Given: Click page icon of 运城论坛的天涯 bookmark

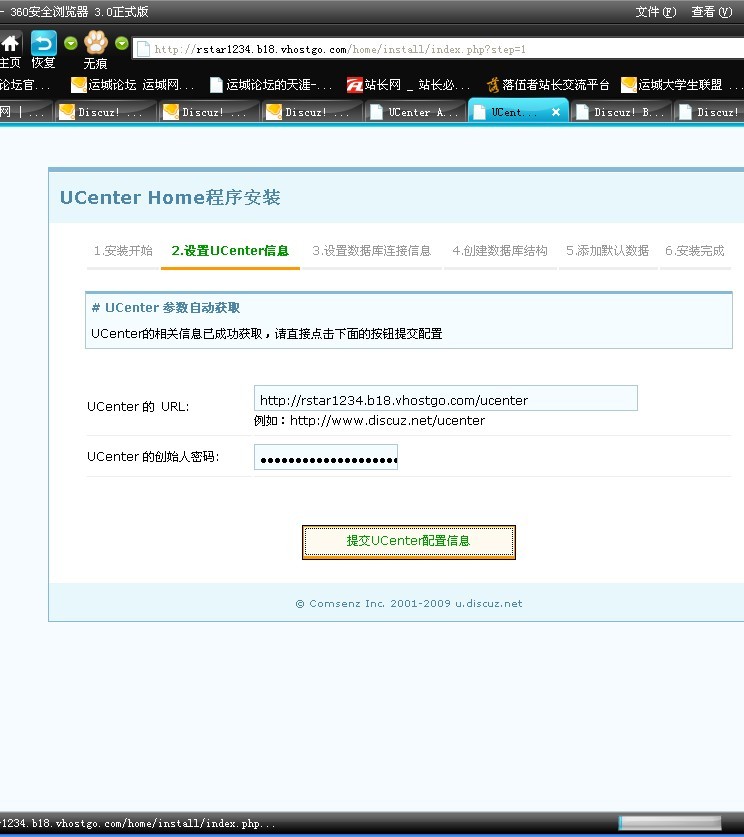Looking at the screenshot, I should coord(216,85).
